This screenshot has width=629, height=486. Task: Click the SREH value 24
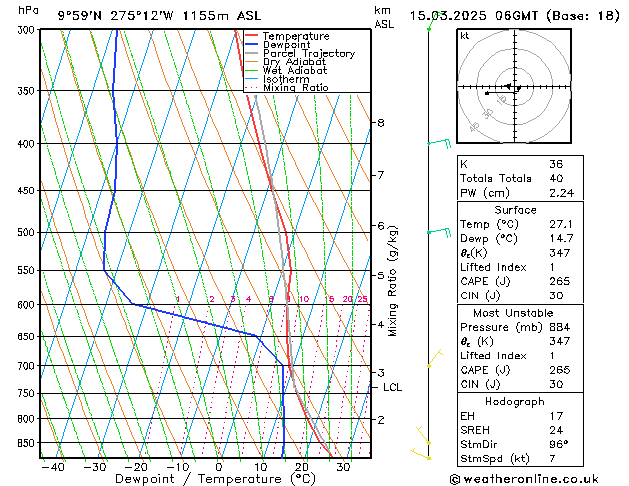coord(556,430)
